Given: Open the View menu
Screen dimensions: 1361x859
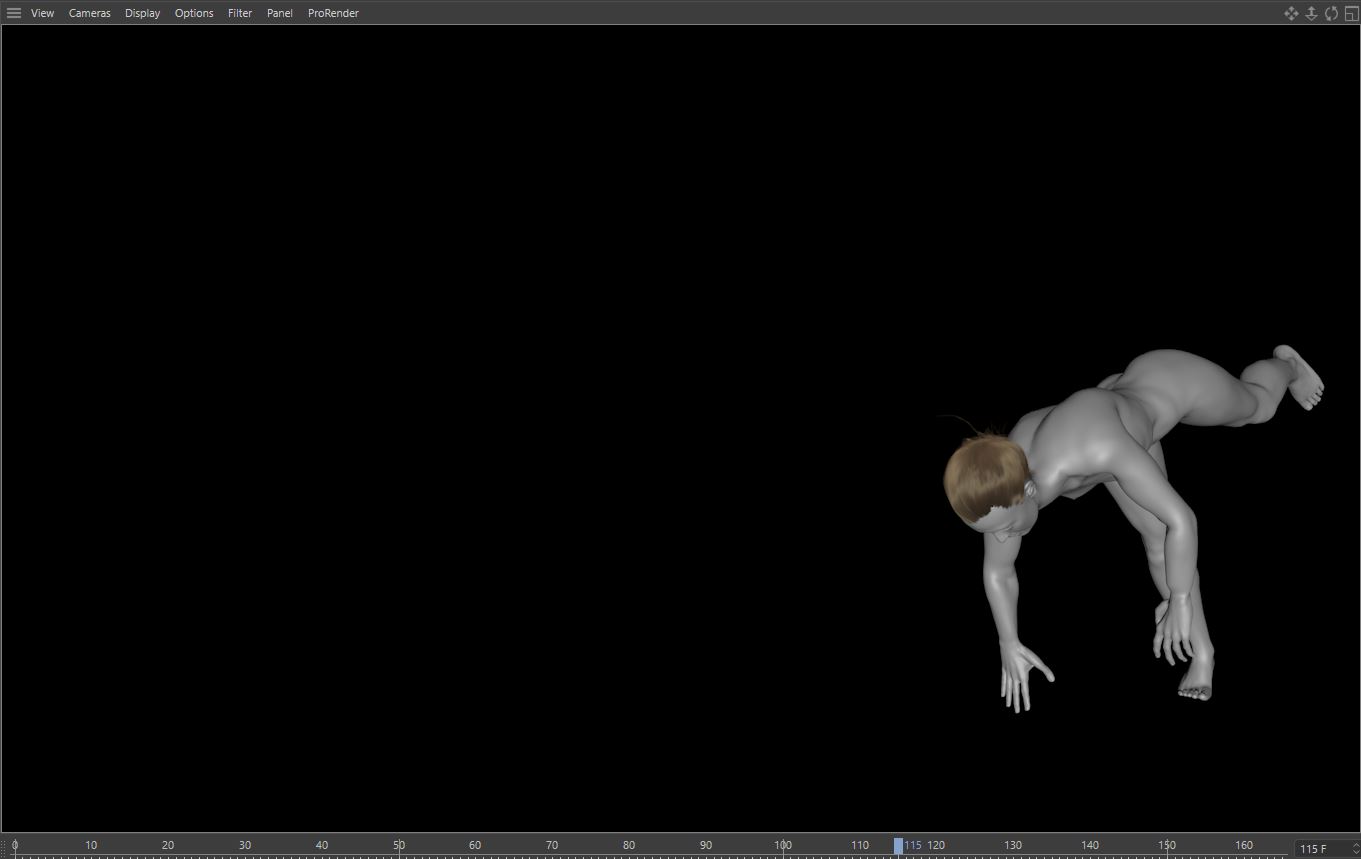Looking at the screenshot, I should pyautogui.click(x=42, y=13).
